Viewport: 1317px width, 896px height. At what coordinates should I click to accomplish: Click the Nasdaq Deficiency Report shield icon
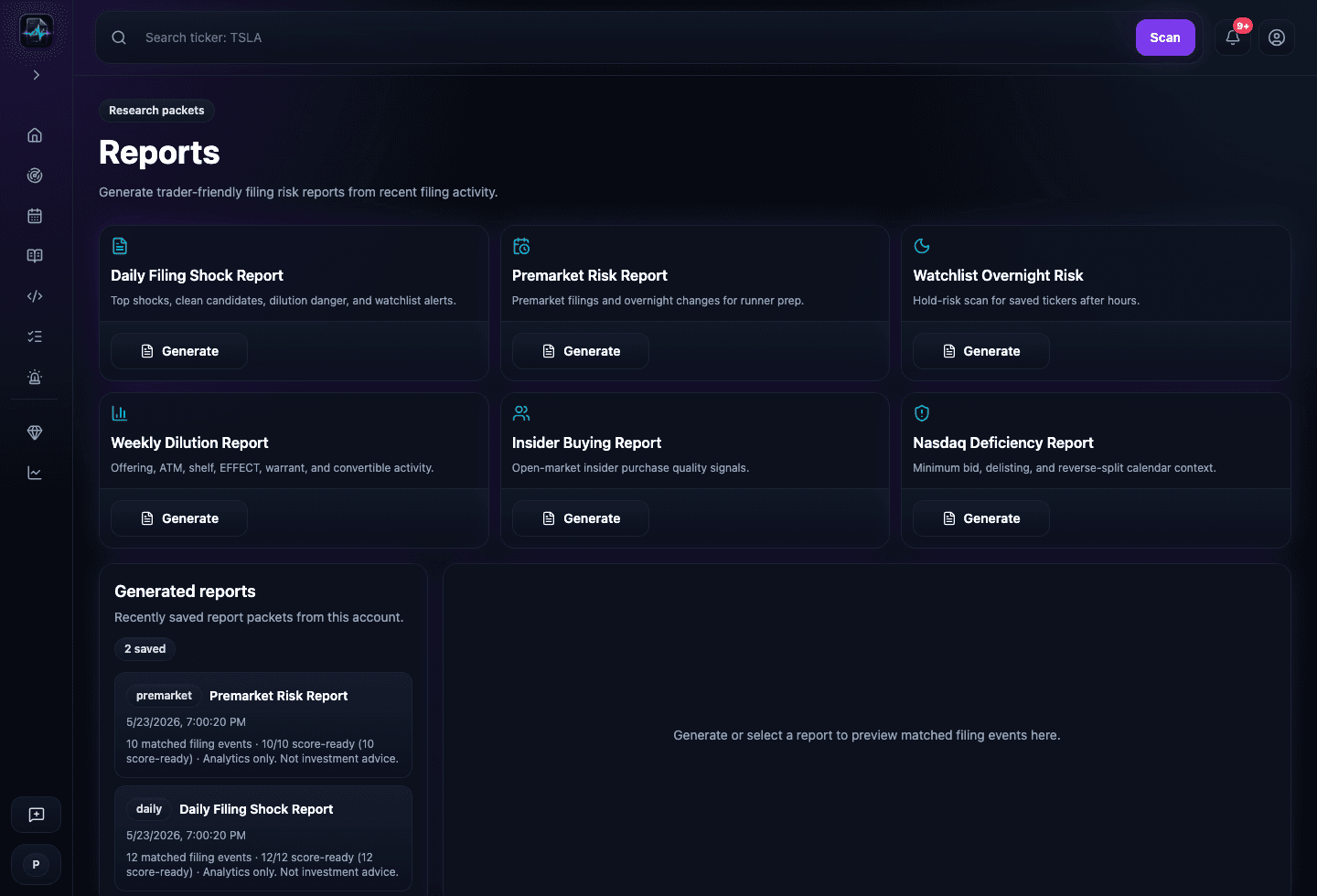pyautogui.click(x=922, y=413)
